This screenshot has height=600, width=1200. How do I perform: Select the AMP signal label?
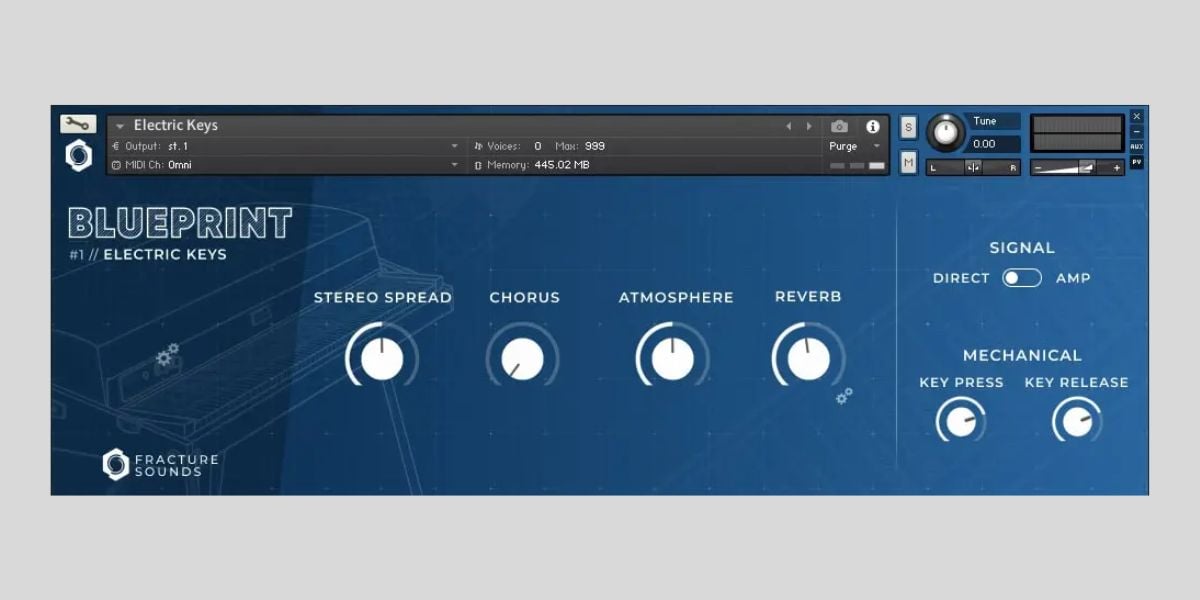1073,278
